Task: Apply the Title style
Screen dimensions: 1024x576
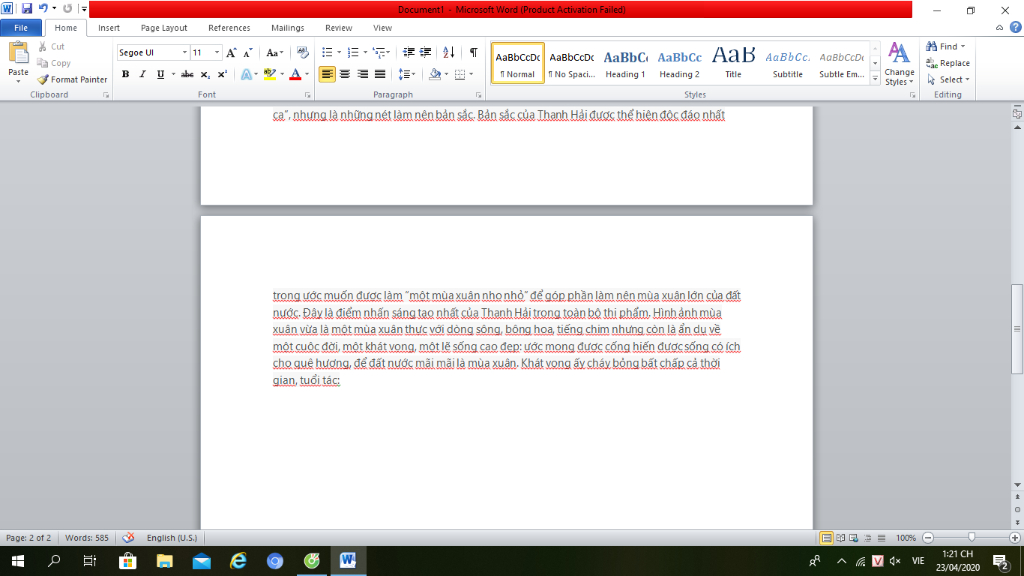Action: click(x=733, y=63)
